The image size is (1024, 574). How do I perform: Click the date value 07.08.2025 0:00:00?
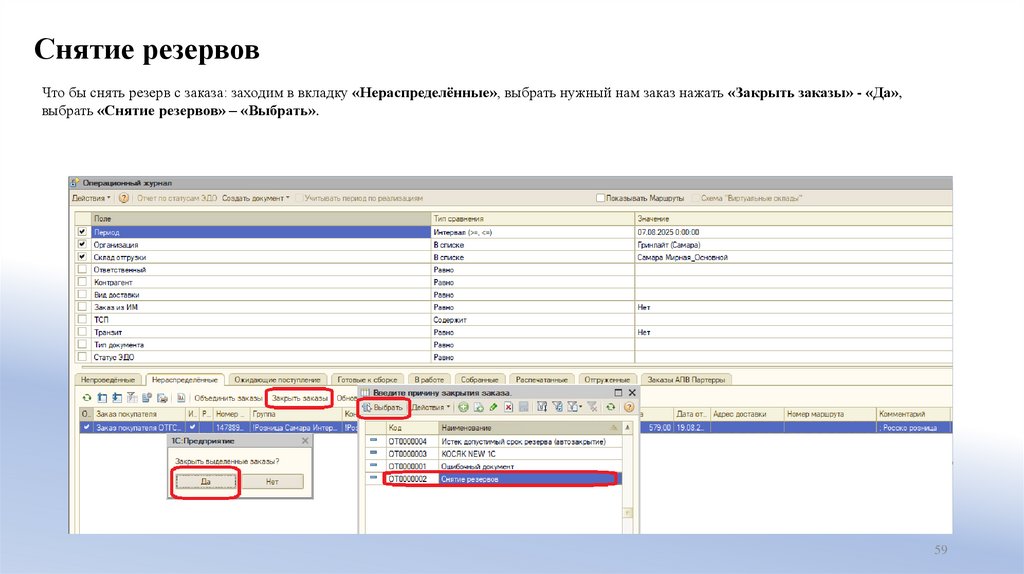[x=668, y=232]
